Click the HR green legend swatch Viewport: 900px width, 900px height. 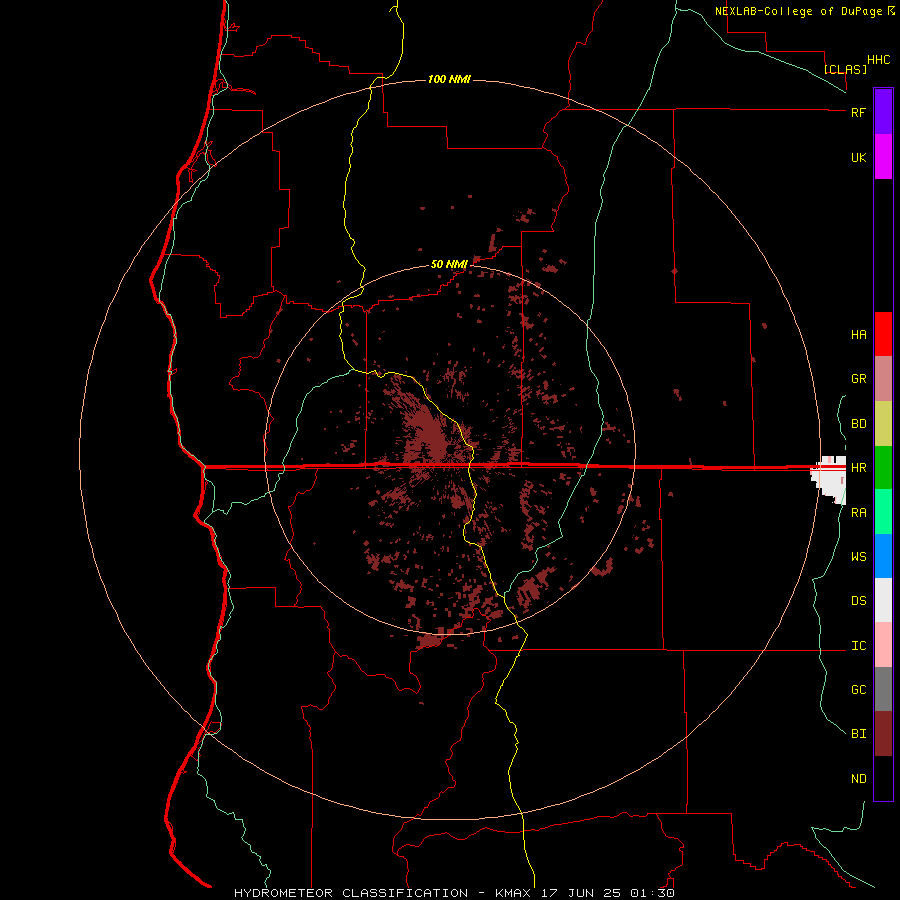883,467
